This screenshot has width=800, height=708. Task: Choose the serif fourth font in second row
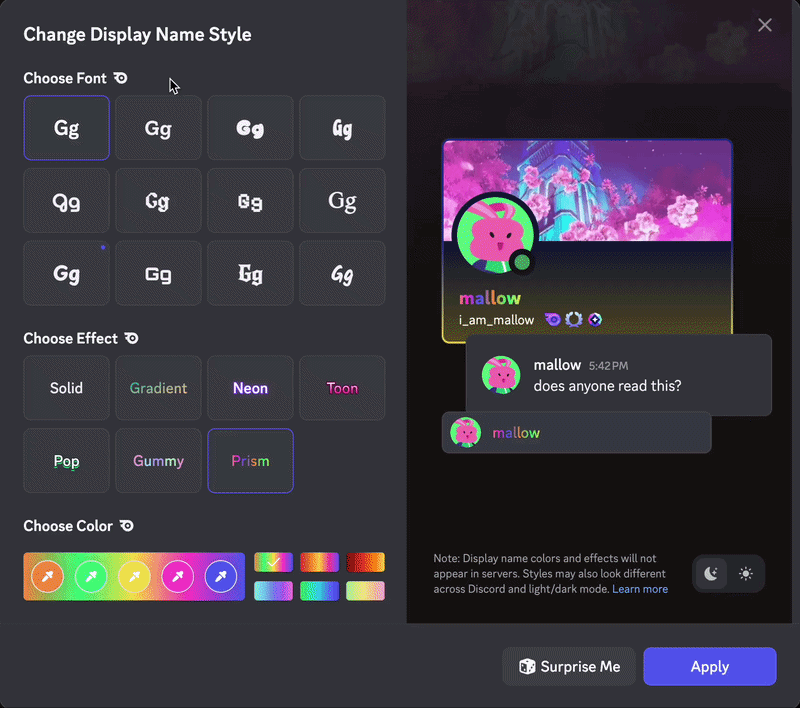(x=342, y=200)
